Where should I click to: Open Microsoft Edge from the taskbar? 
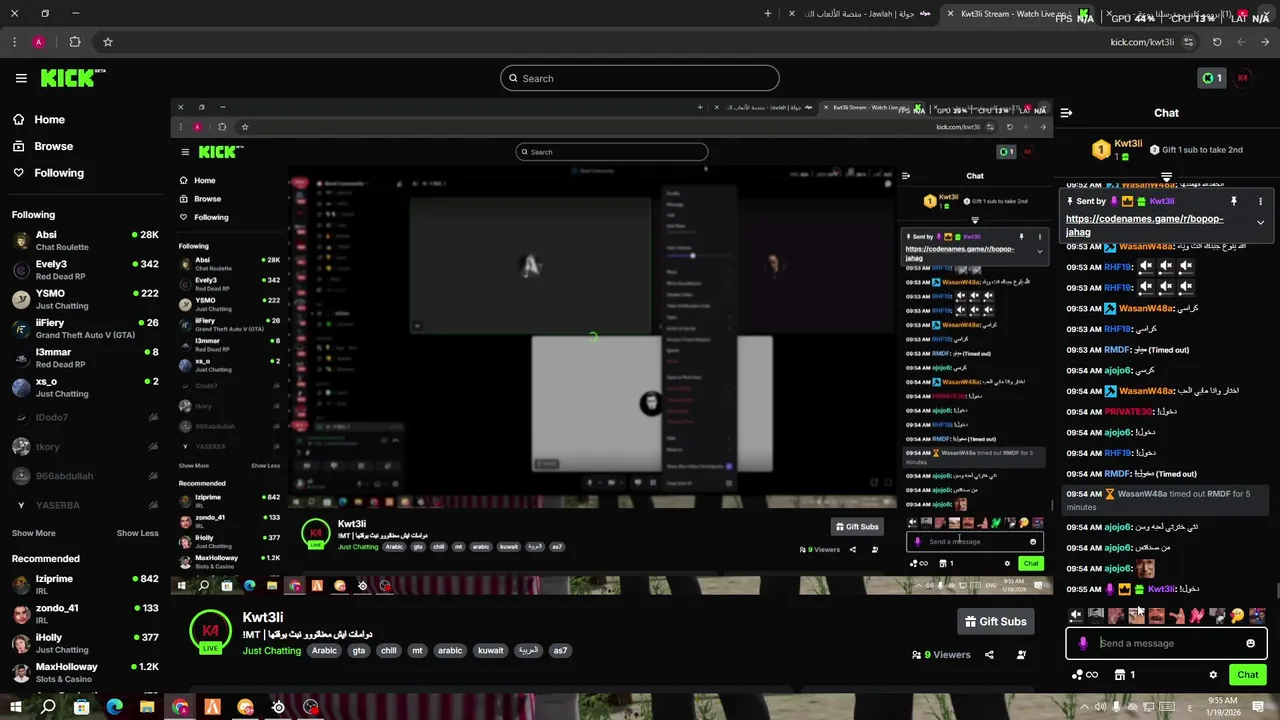pos(114,707)
